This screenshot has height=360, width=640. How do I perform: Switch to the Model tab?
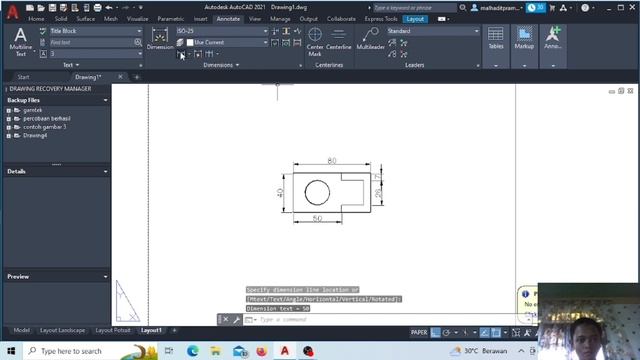point(21,331)
